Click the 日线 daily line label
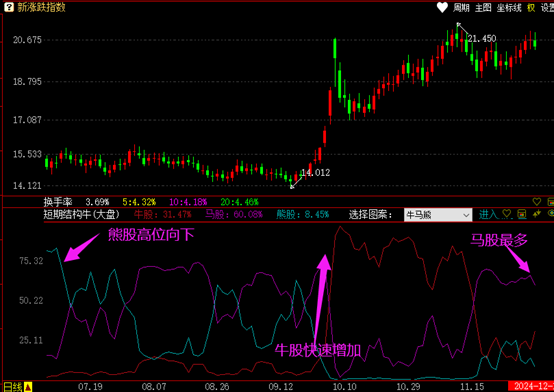 pyautogui.click(x=13, y=387)
